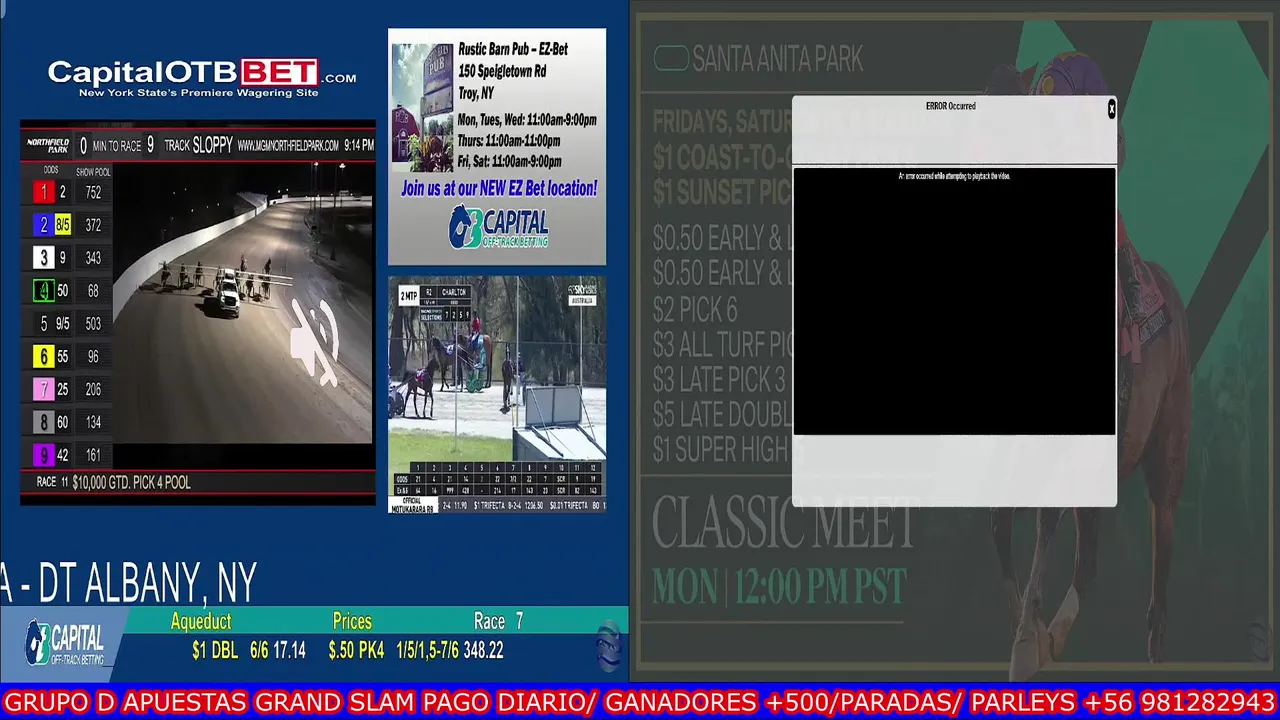Click the 348.22 payout amount
The image size is (1280, 720).
point(483,650)
